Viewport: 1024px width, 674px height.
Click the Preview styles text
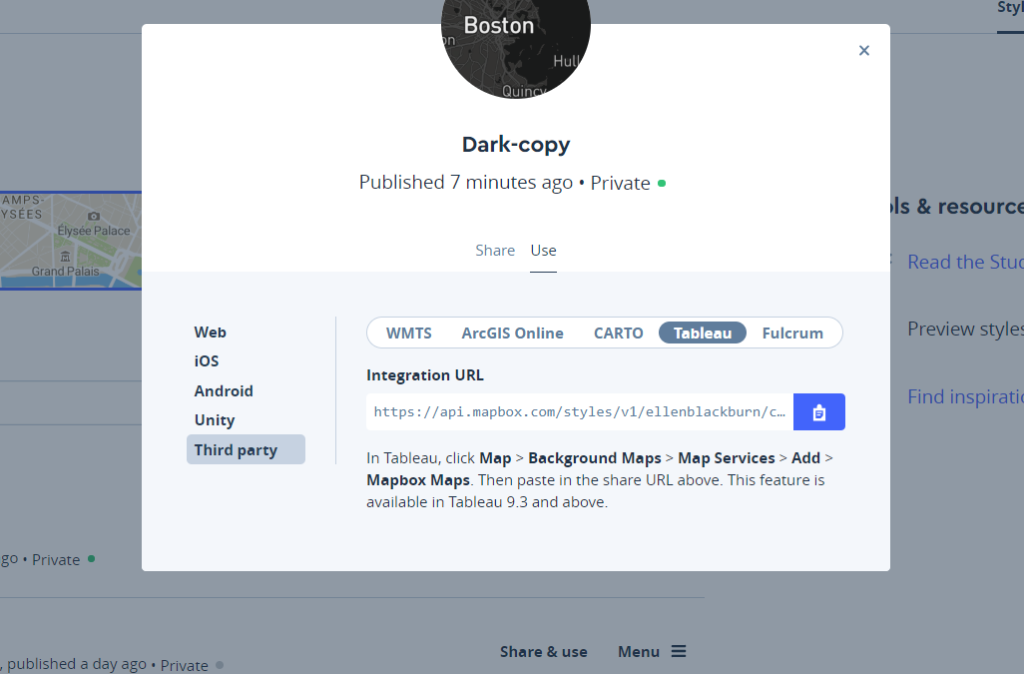click(965, 329)
